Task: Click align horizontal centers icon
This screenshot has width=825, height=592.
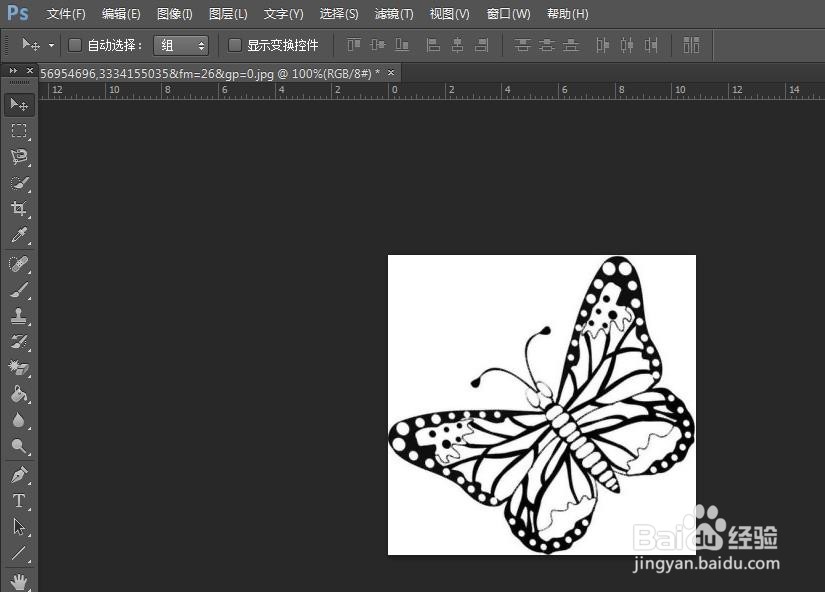Action: point(457,45)
